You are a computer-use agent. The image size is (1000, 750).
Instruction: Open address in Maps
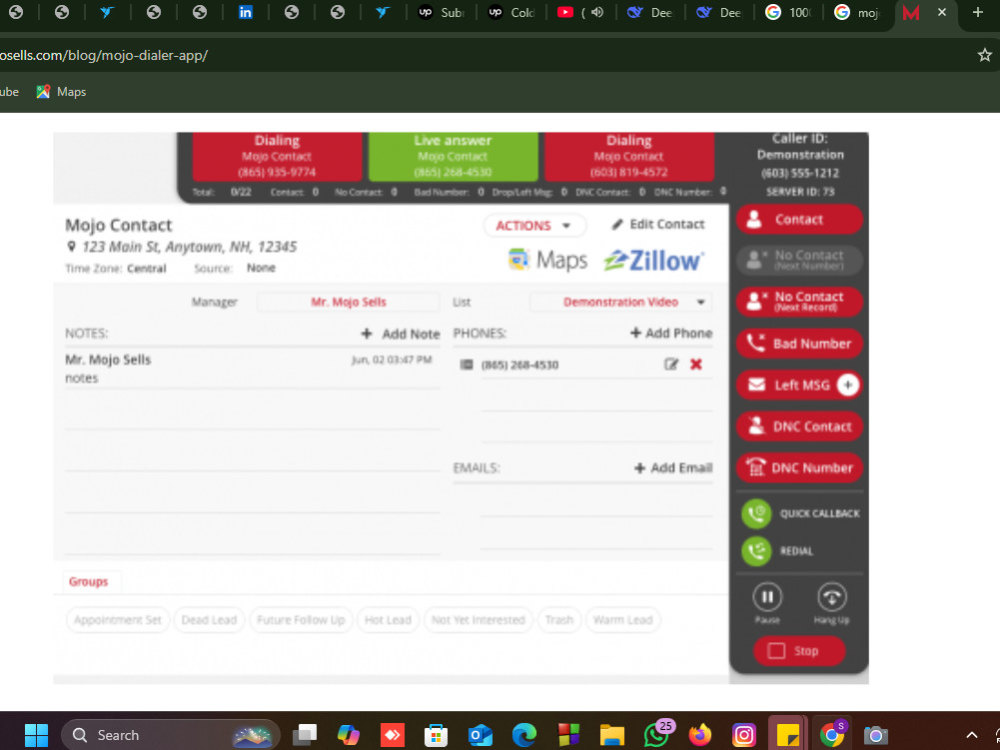tap(548, 260)
